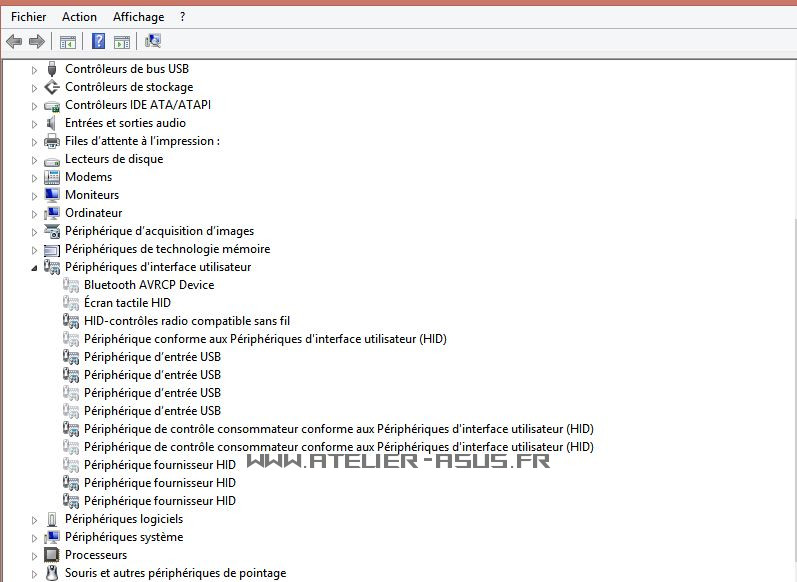Click the scan for hardware changes icon
The height and width of the screenshot is (582, 797).
click(153, 41)
